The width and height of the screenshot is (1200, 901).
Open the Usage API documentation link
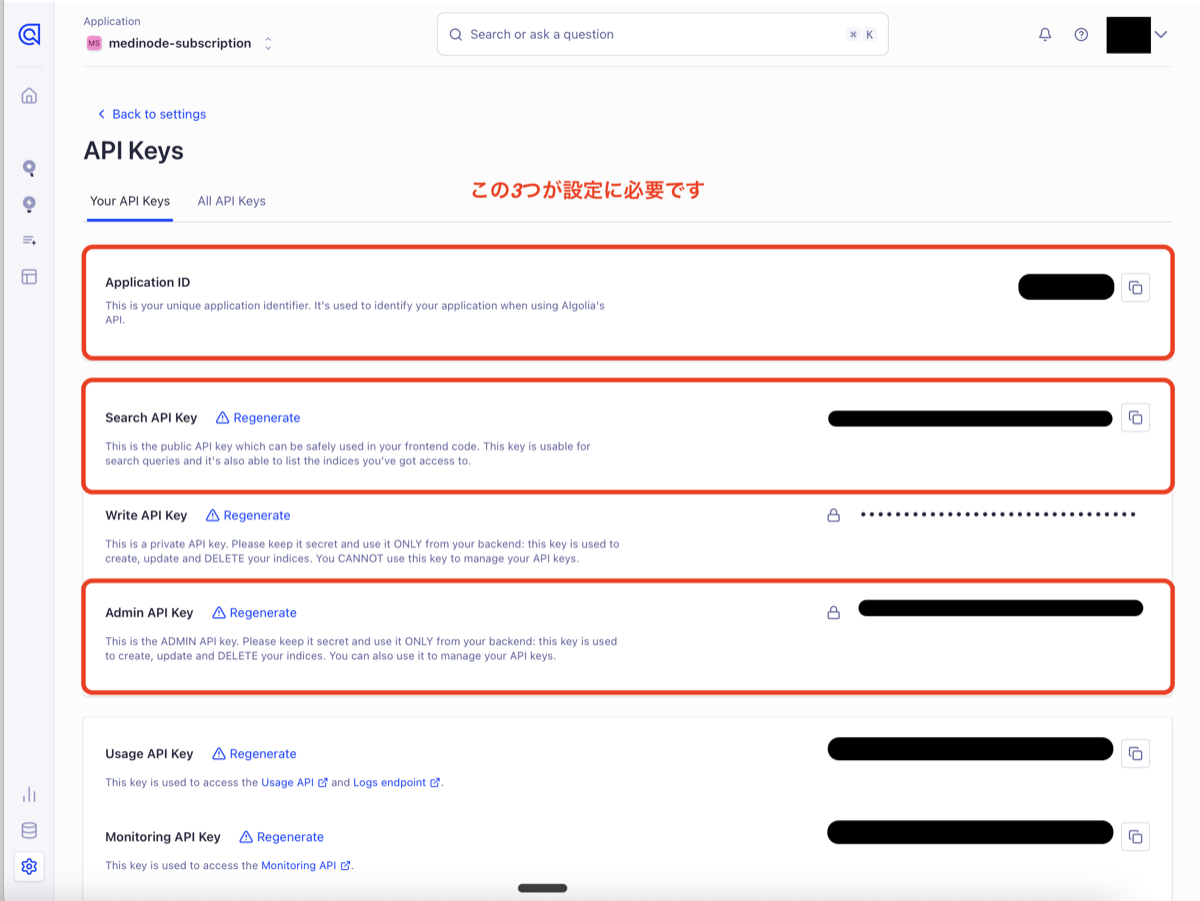(295, 782)
